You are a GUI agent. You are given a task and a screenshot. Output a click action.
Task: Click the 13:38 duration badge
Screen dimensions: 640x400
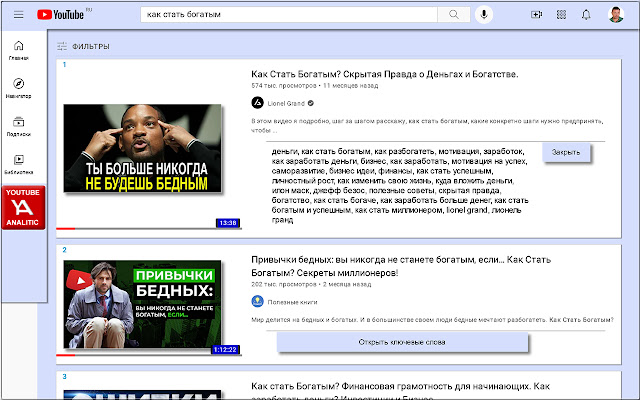228,223
